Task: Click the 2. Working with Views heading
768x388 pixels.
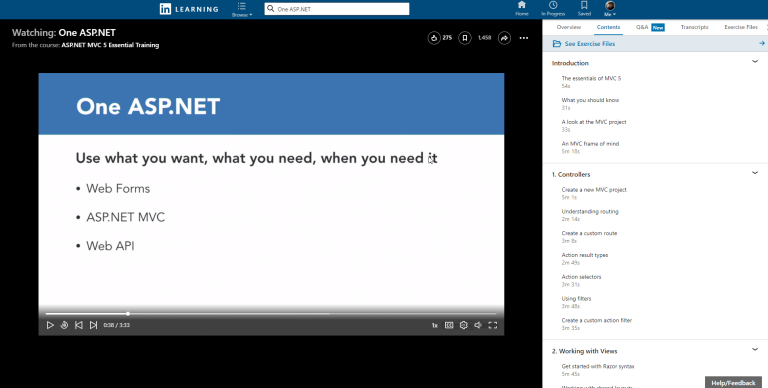Action: 584,351
